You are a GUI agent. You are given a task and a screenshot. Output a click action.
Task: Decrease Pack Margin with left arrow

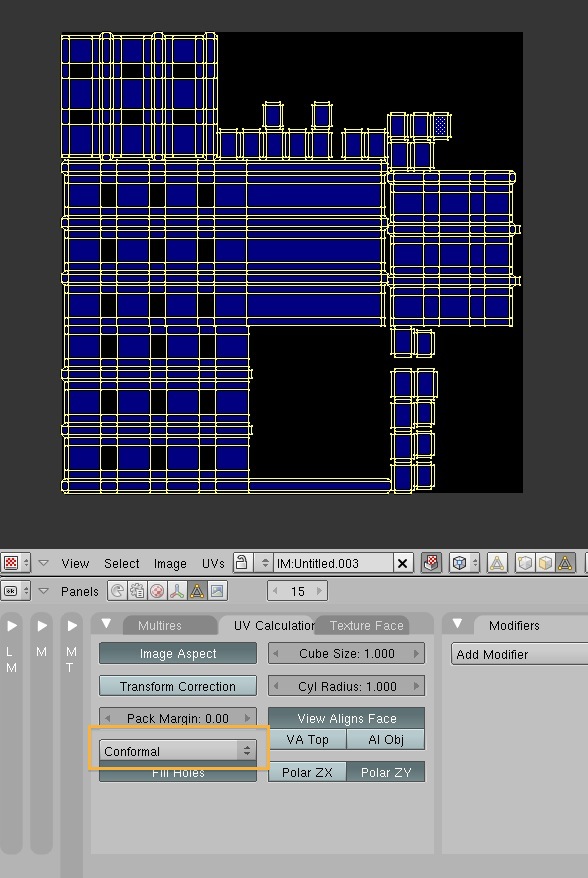pos(108,718)
